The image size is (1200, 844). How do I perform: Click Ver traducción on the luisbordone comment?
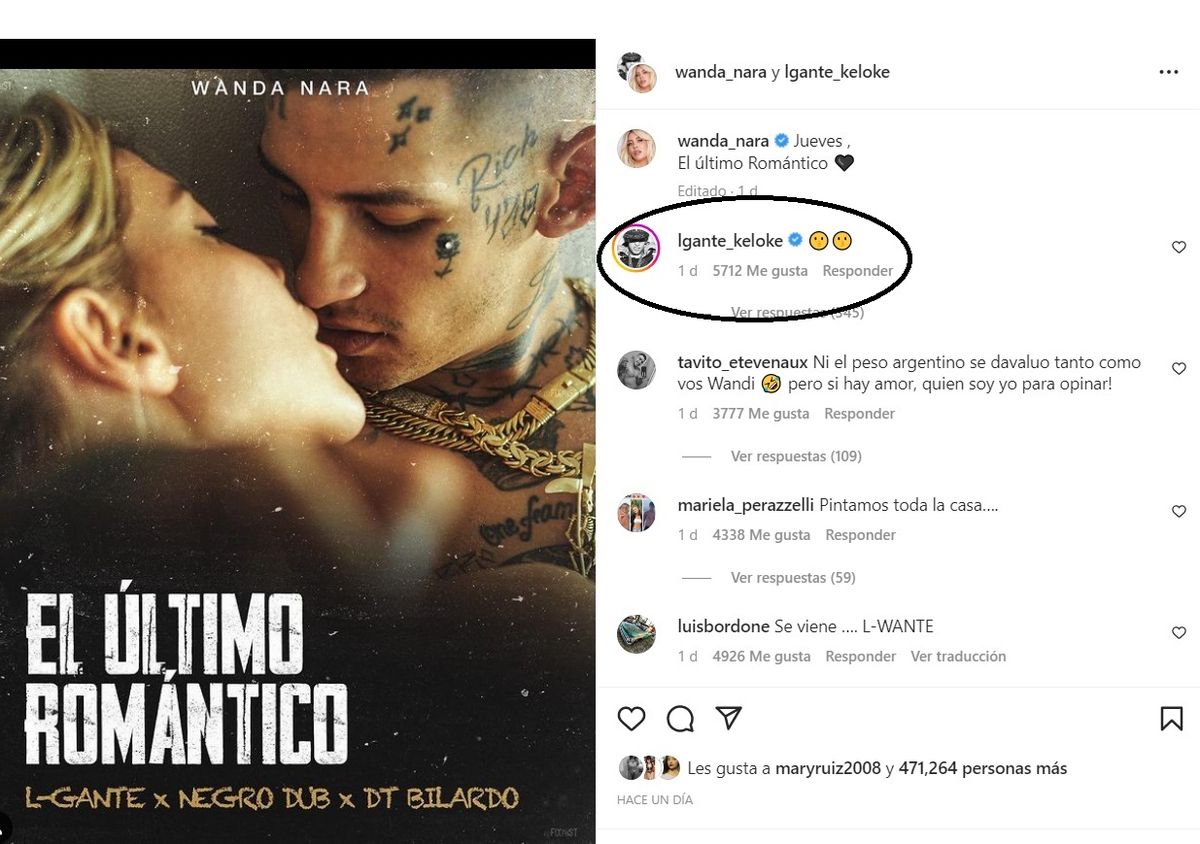tap(958, 657)
